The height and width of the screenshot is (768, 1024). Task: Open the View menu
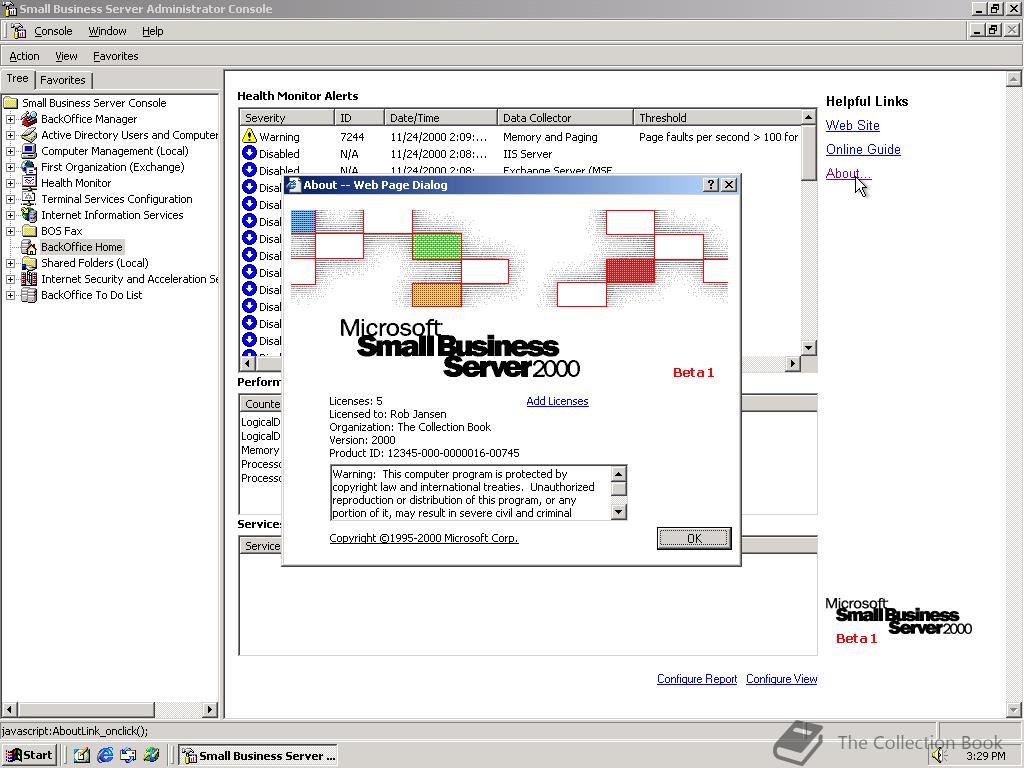66,56
